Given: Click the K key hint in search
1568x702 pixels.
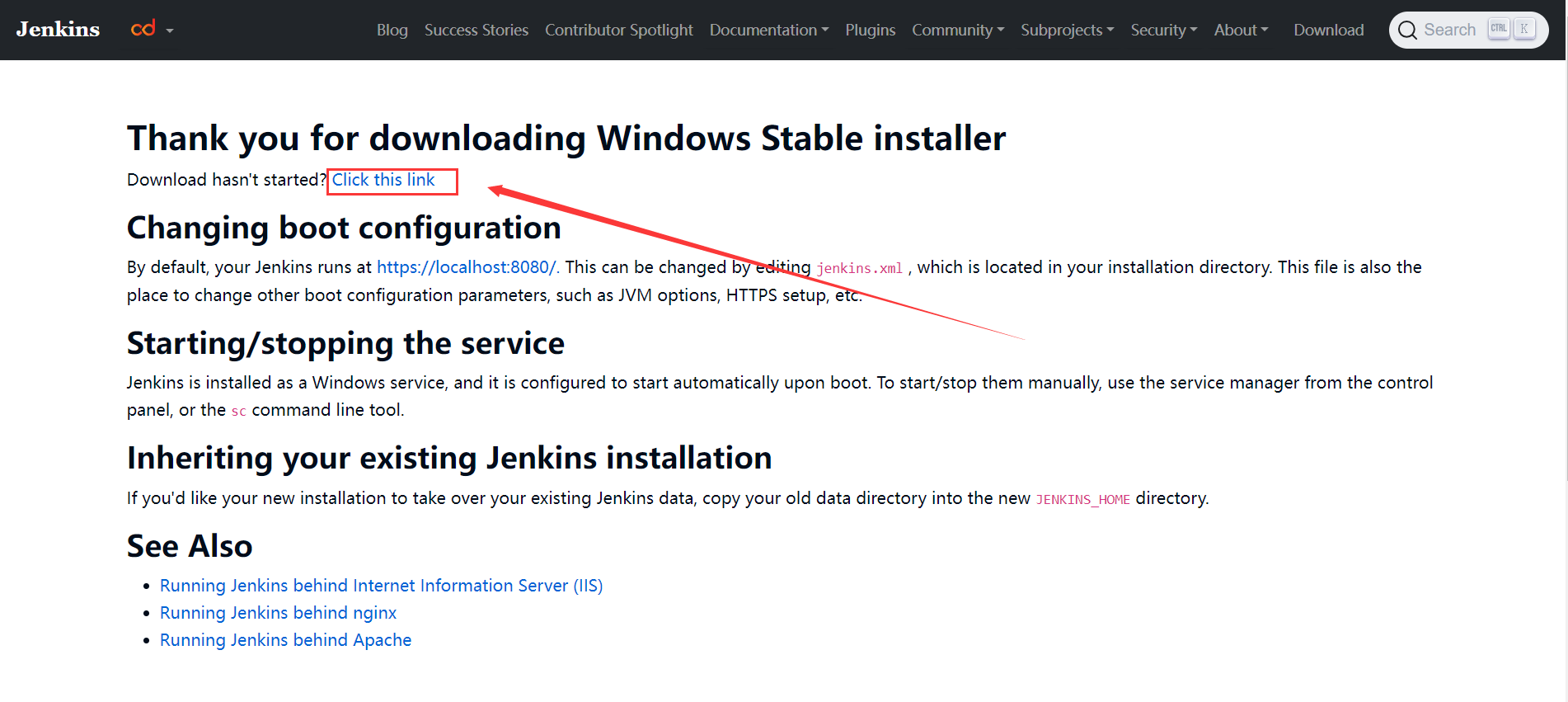Looking at the screenshot, I should pos(1524,29).
